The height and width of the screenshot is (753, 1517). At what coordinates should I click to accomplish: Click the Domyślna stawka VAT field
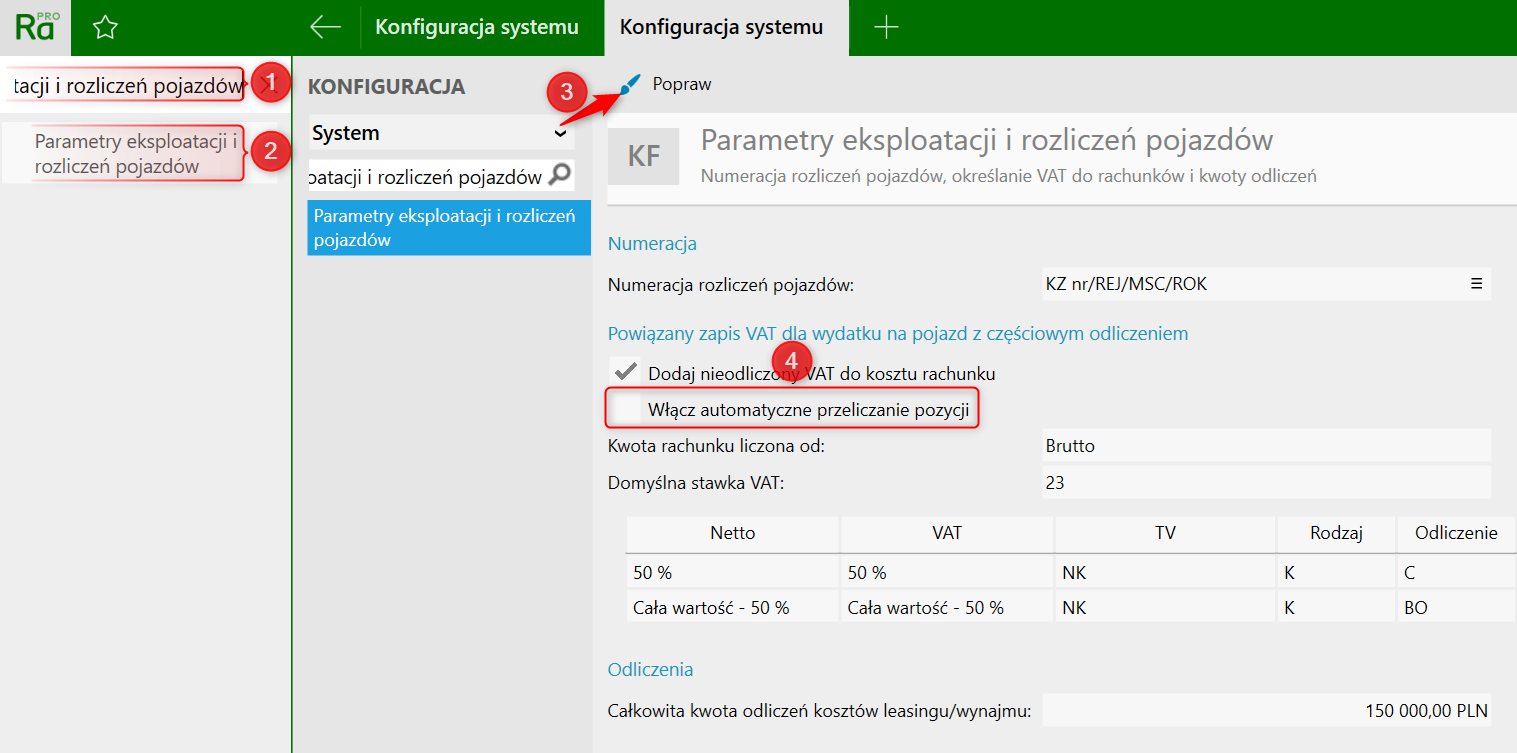(x=1265, y=483)
